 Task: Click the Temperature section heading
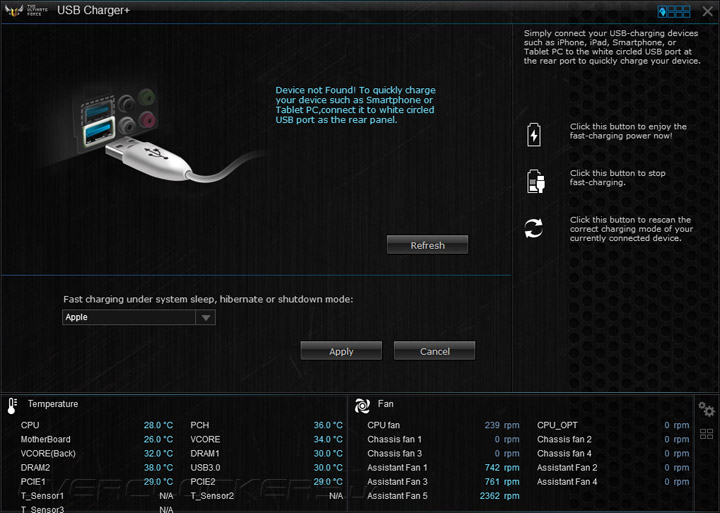[x=53, y=404]
